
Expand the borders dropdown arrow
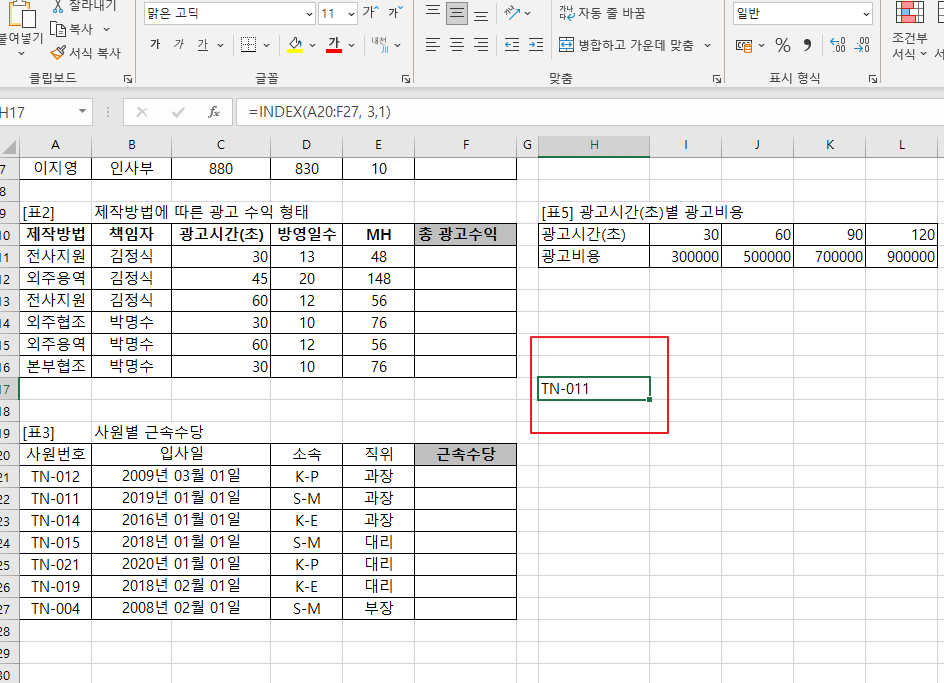pos(267,45)
